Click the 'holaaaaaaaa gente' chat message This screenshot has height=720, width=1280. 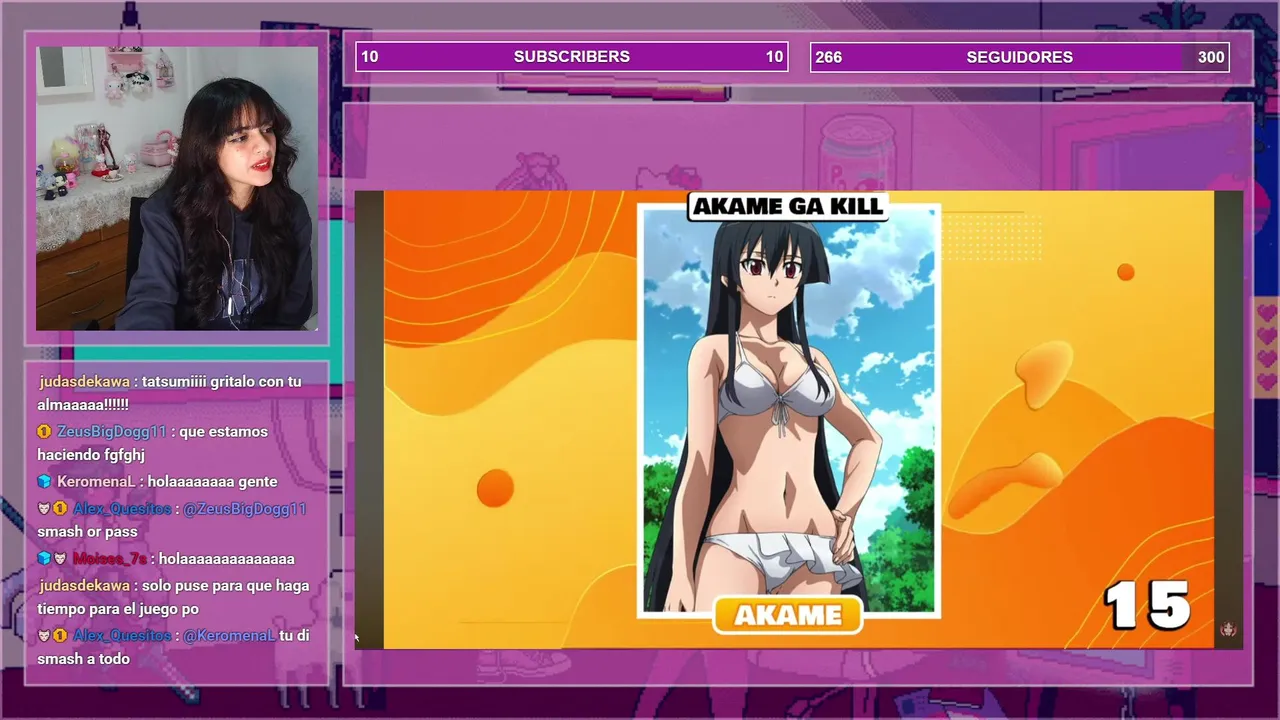pyautogui.click(x=212, y=482)
